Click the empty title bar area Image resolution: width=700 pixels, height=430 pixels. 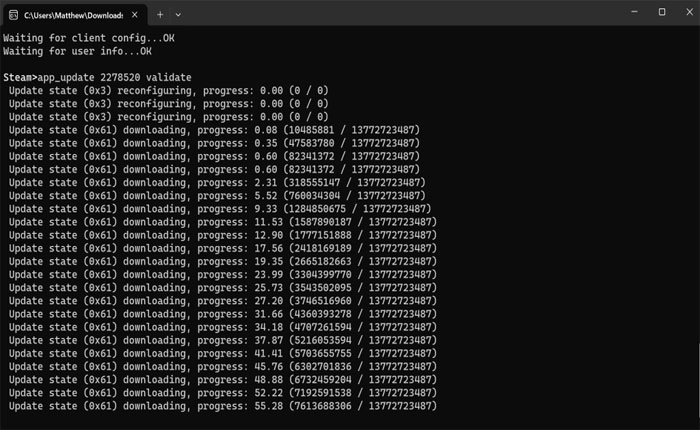point(400,12)
